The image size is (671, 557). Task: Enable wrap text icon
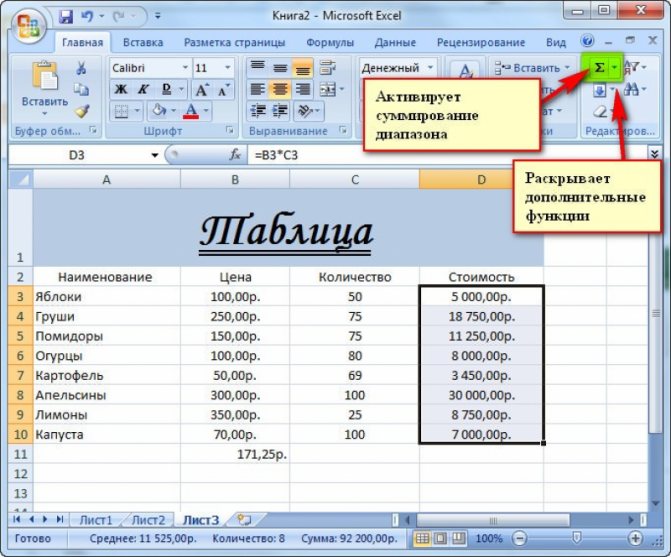pos(328,68)
